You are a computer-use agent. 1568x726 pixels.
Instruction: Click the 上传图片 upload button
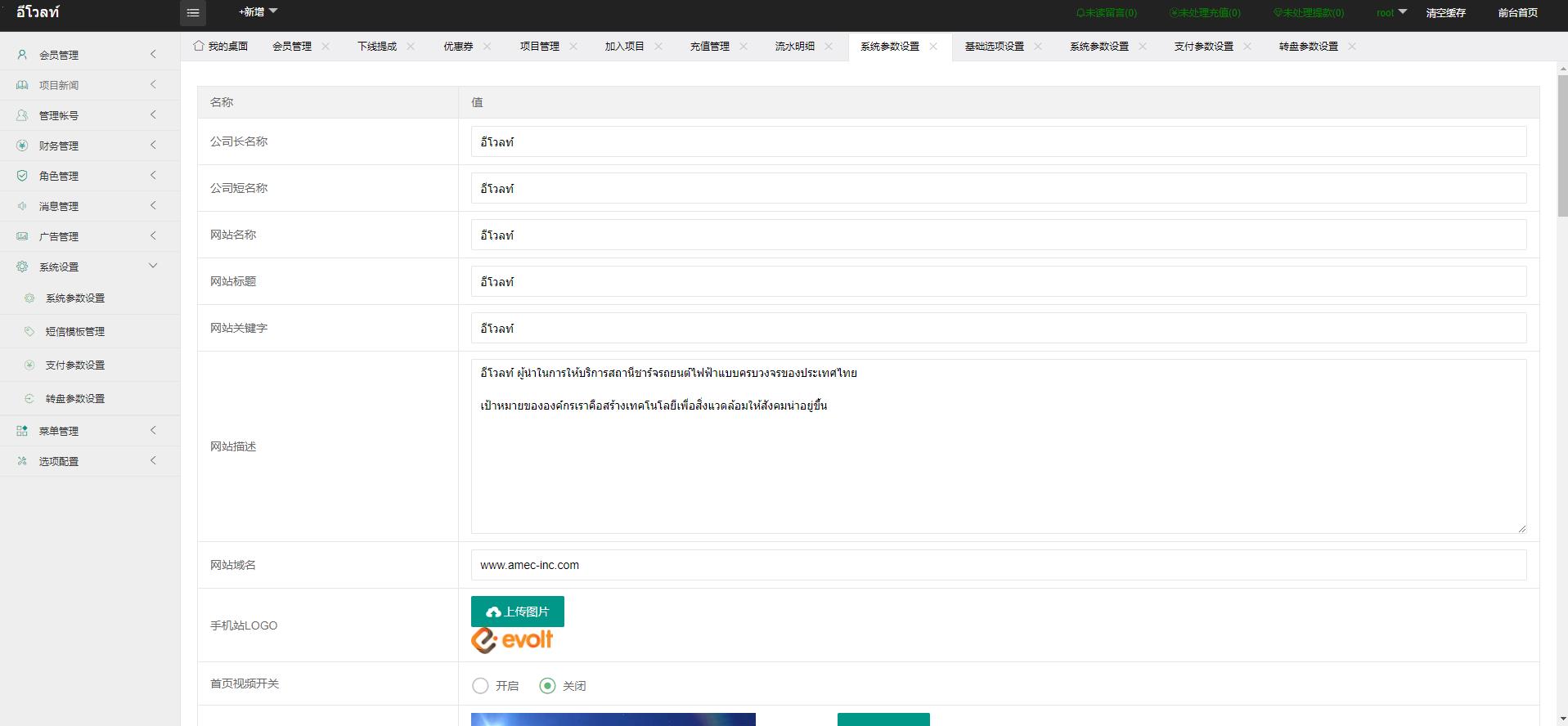pos(517,612)
